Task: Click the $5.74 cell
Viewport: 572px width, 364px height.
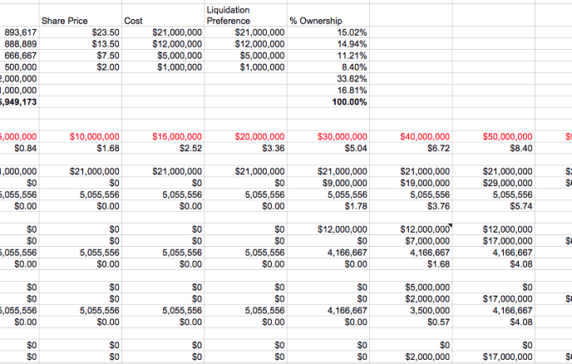Action: coord(494,206)
